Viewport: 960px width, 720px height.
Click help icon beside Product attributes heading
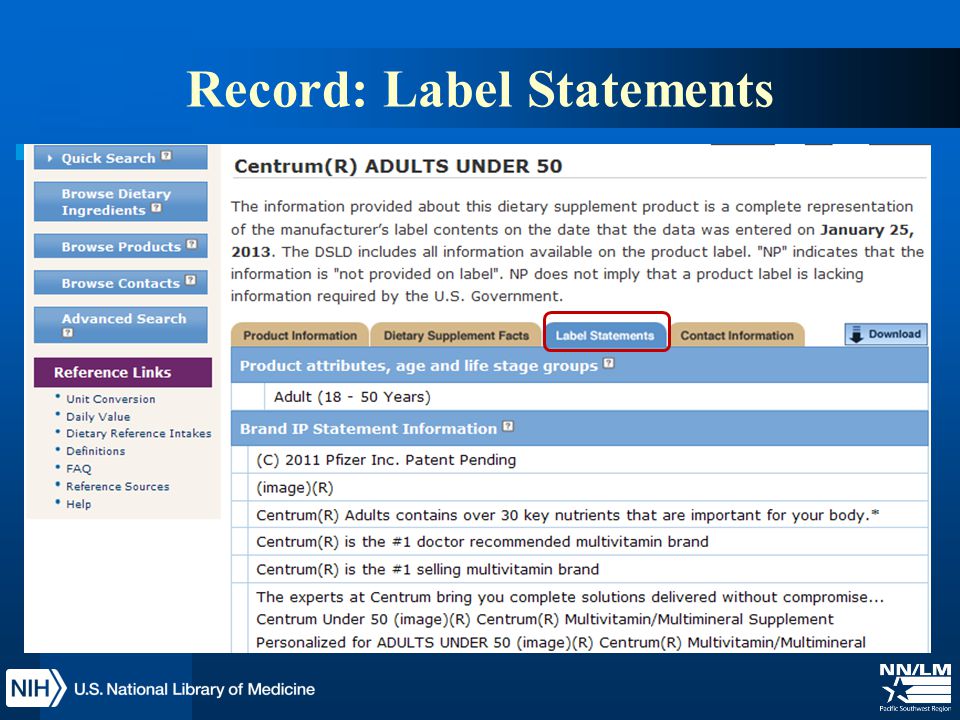point(609,363)
